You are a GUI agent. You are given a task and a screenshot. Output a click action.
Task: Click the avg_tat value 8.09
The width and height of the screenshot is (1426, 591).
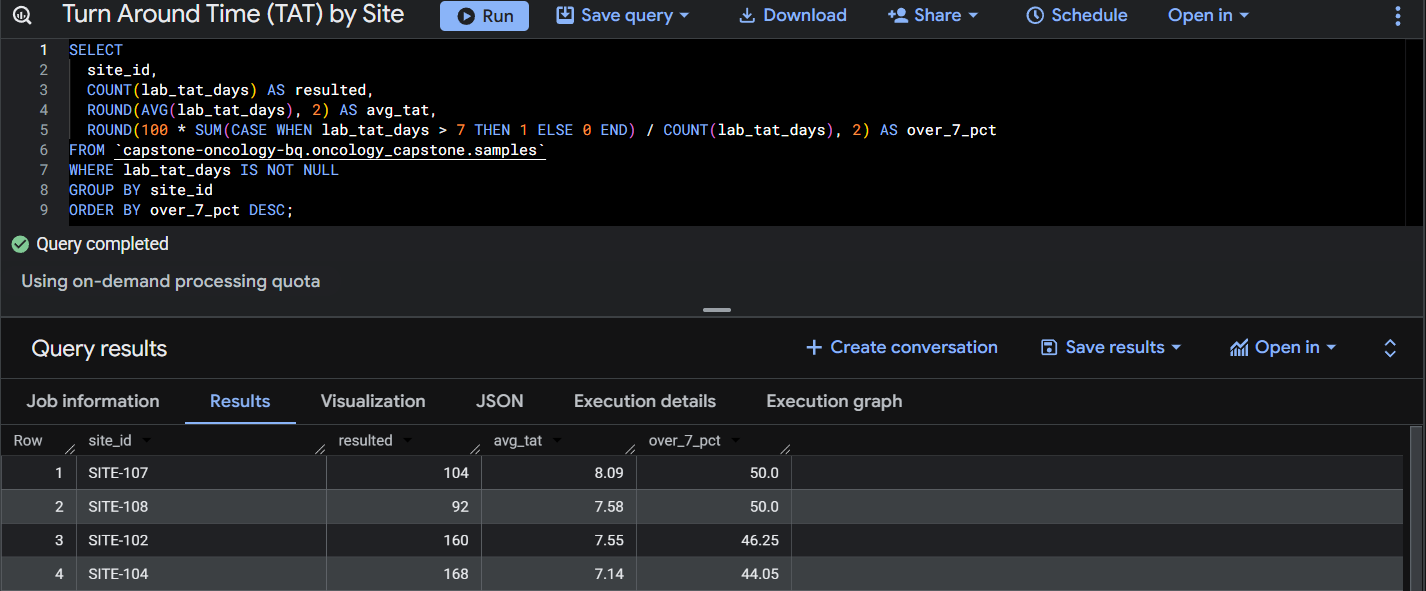click(608, 473)
